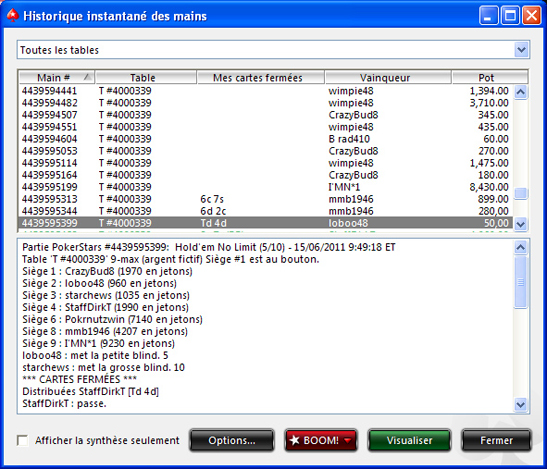Click the Td 4d hole cards cell
The width and height of the screenshot is (547, 469).
(x=213, y=223)
